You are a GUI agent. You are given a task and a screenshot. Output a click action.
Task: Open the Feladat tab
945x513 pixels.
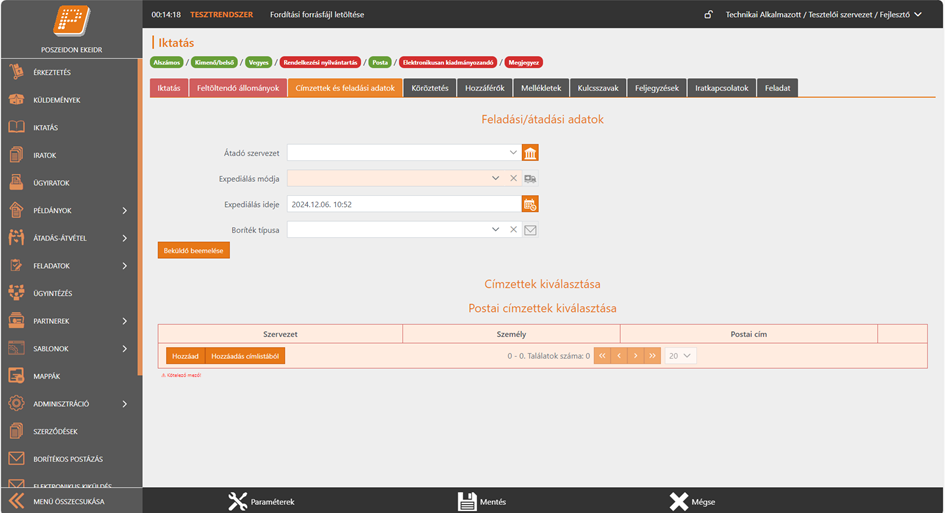pos(777,88)
